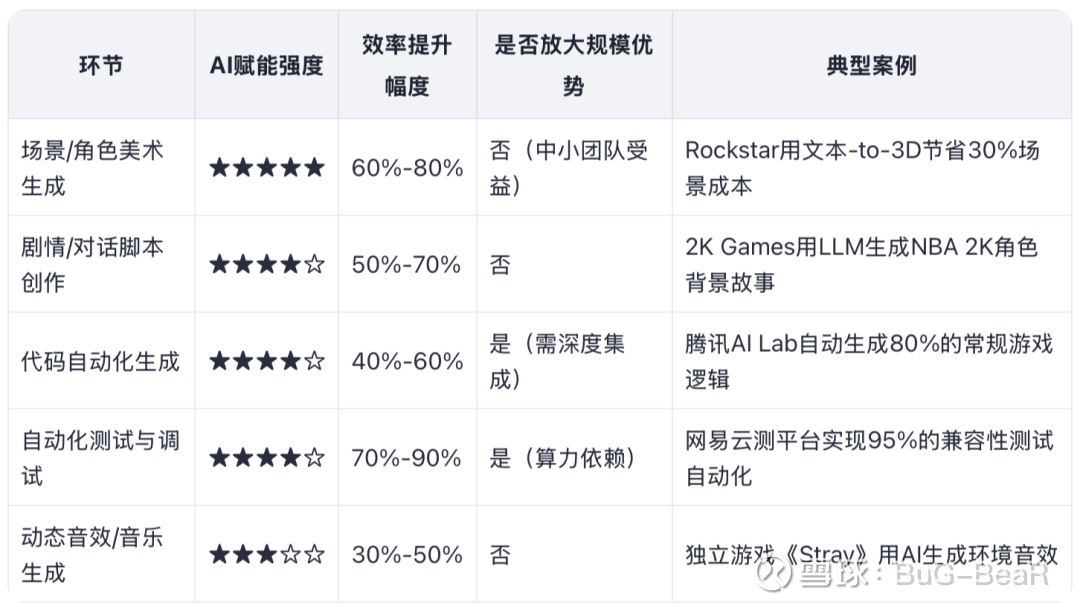The height and width of the screenshot is (607, 1080).
Task: Click the 60%-80% efficiency cell
Action: point(407,167)
